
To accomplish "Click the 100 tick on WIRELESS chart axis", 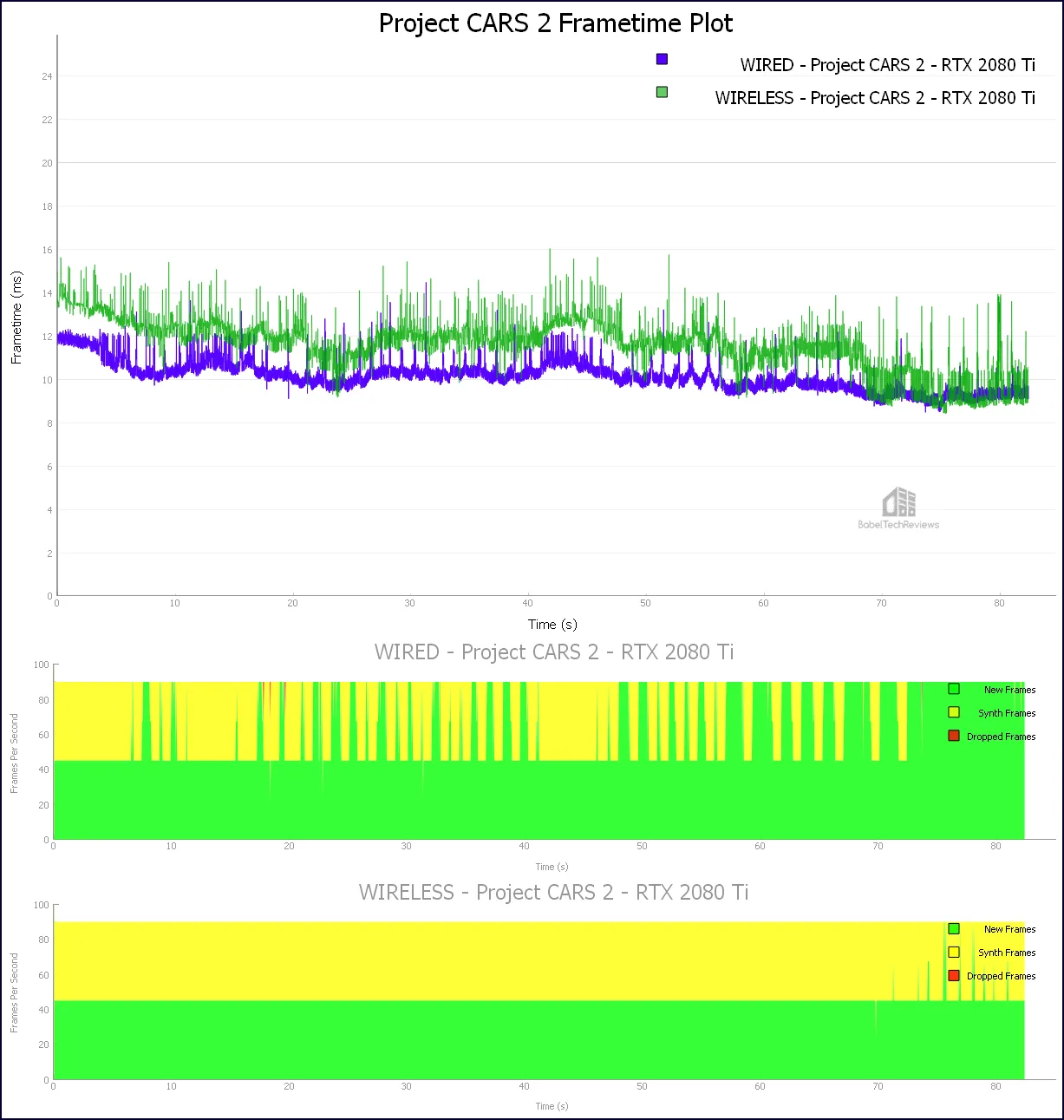I will point(41,905).
